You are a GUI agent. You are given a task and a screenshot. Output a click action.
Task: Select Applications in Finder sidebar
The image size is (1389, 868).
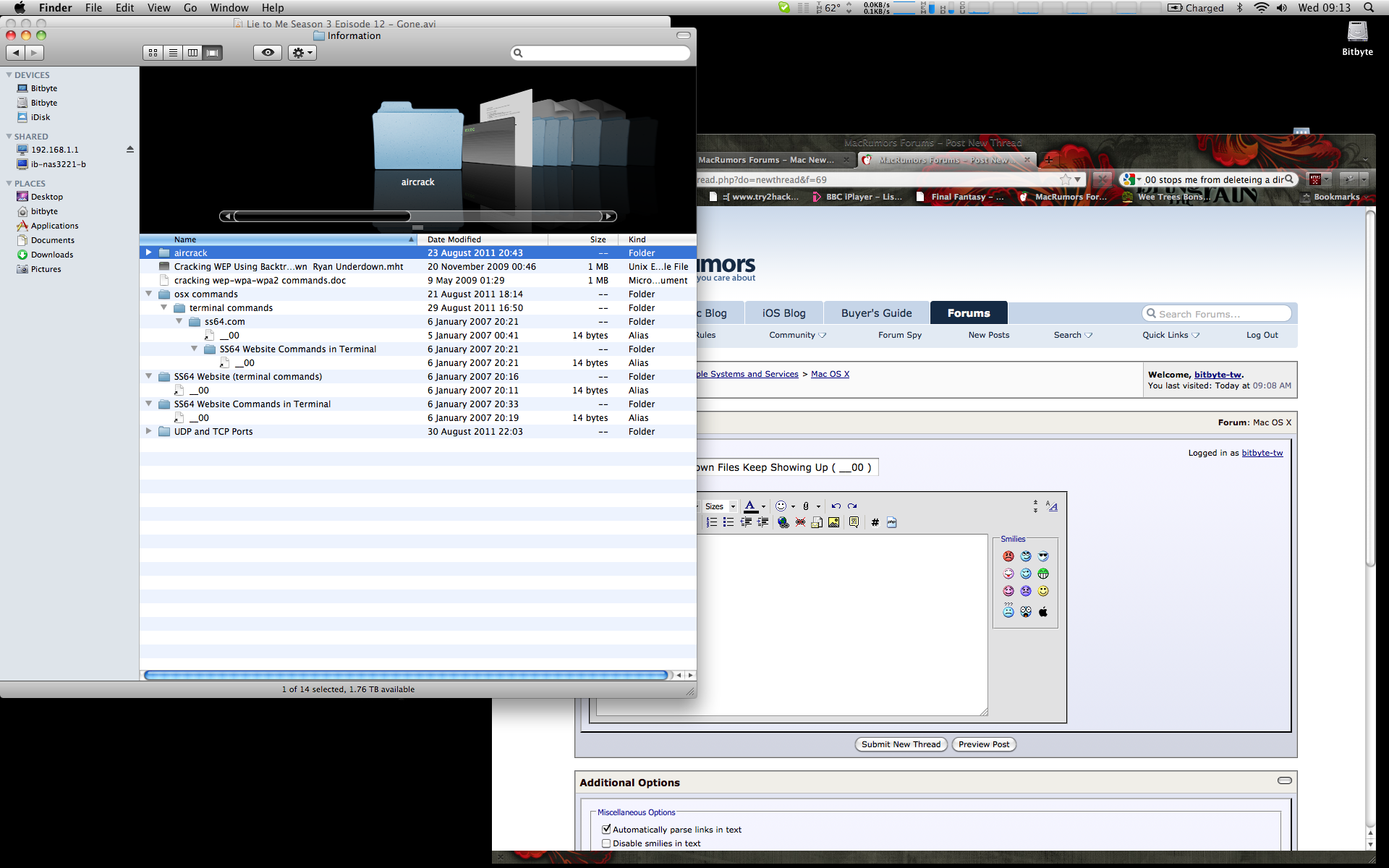[x=54, y=226]
